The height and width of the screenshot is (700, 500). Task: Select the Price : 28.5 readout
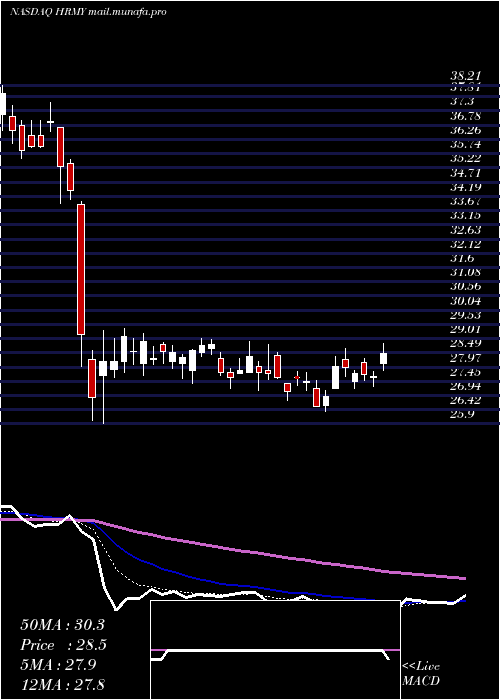tap(64, 645)
